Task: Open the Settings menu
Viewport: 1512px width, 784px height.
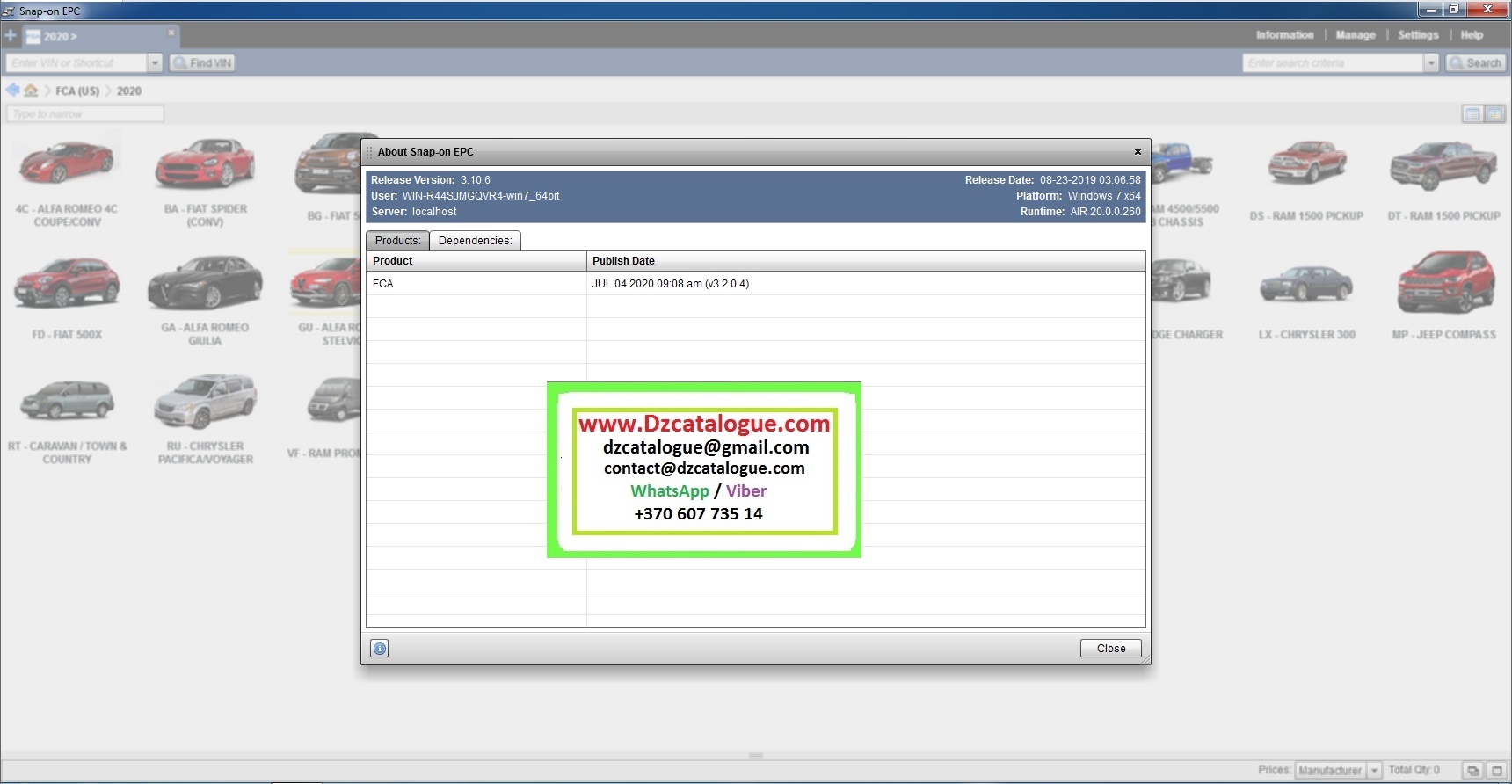Action: 1418,35
